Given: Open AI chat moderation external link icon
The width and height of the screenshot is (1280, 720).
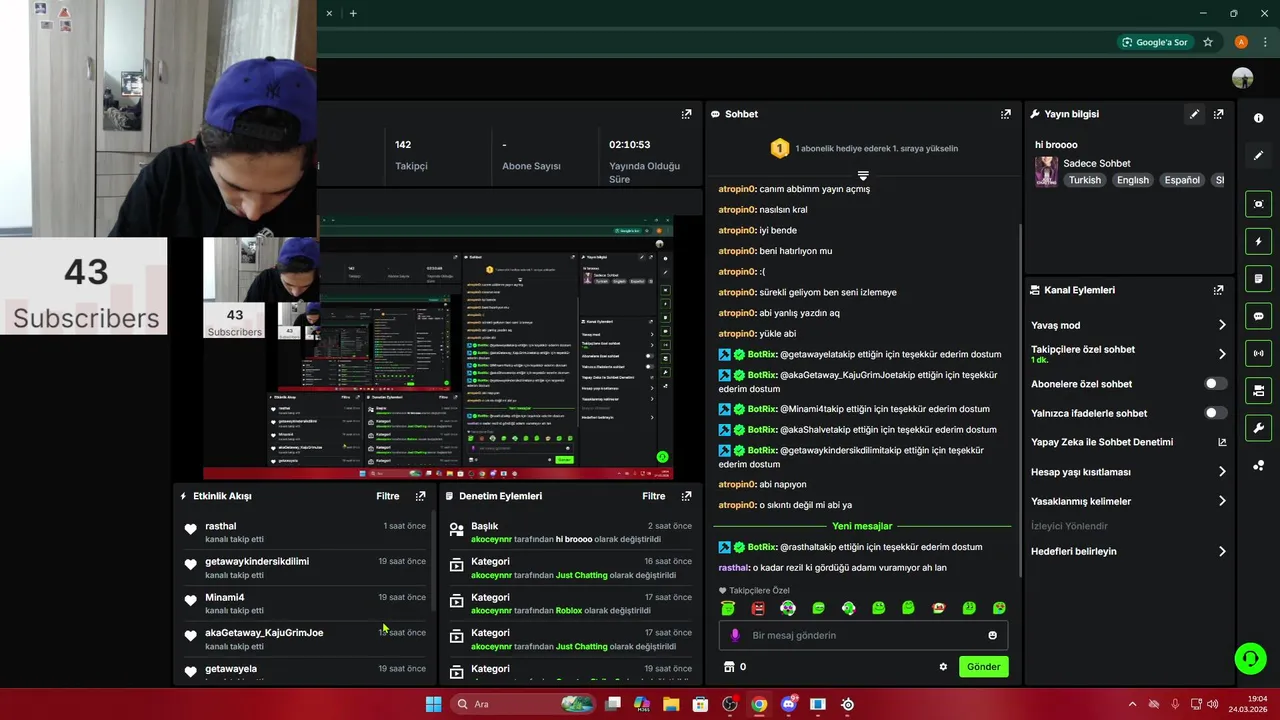Looking at the screenshot, I should pyautogui.click(x=1222, y=442).
